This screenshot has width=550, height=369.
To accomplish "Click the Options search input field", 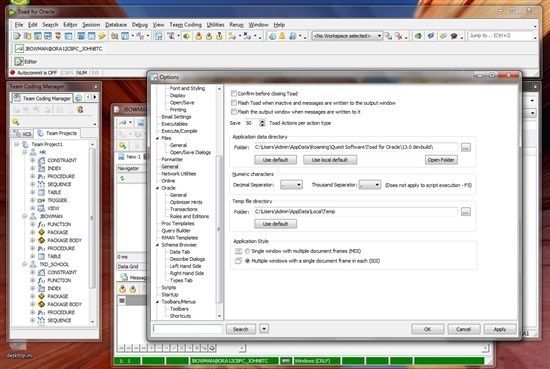I will pyautogui.click(x=187, y=329).
